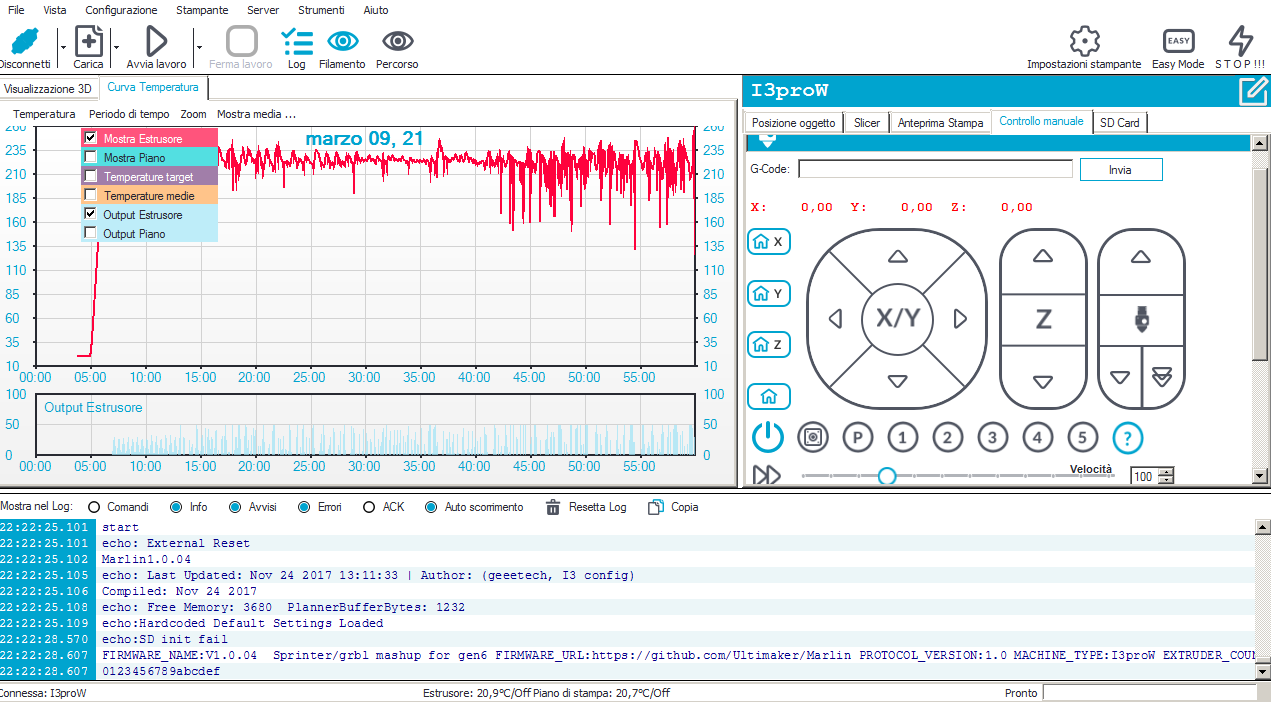Open the dropdown arrow beside Carica
The image size is (1271, 702).
116,47
